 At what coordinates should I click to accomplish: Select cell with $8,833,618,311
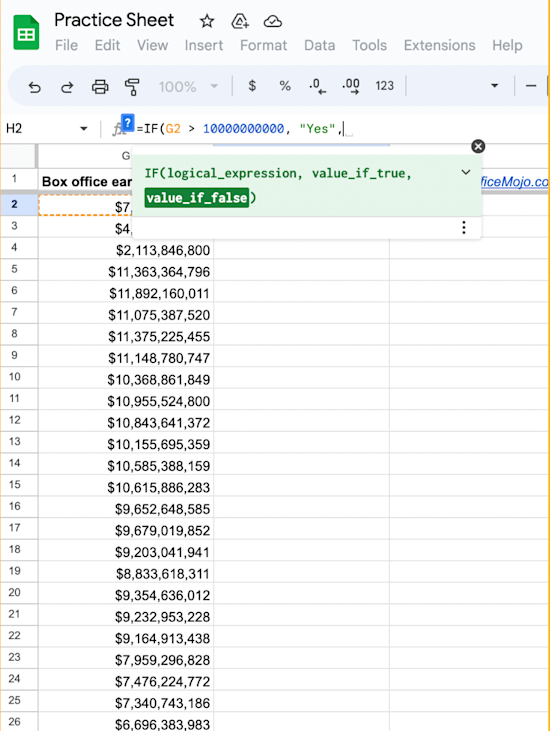pos(126,573)
